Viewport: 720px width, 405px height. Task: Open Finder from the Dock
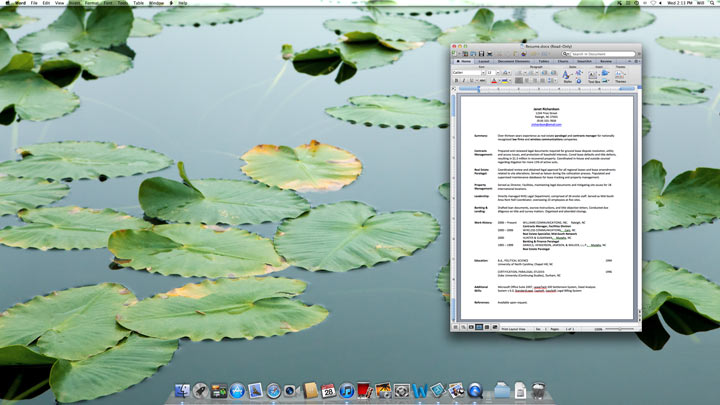[x=182, y=390]
